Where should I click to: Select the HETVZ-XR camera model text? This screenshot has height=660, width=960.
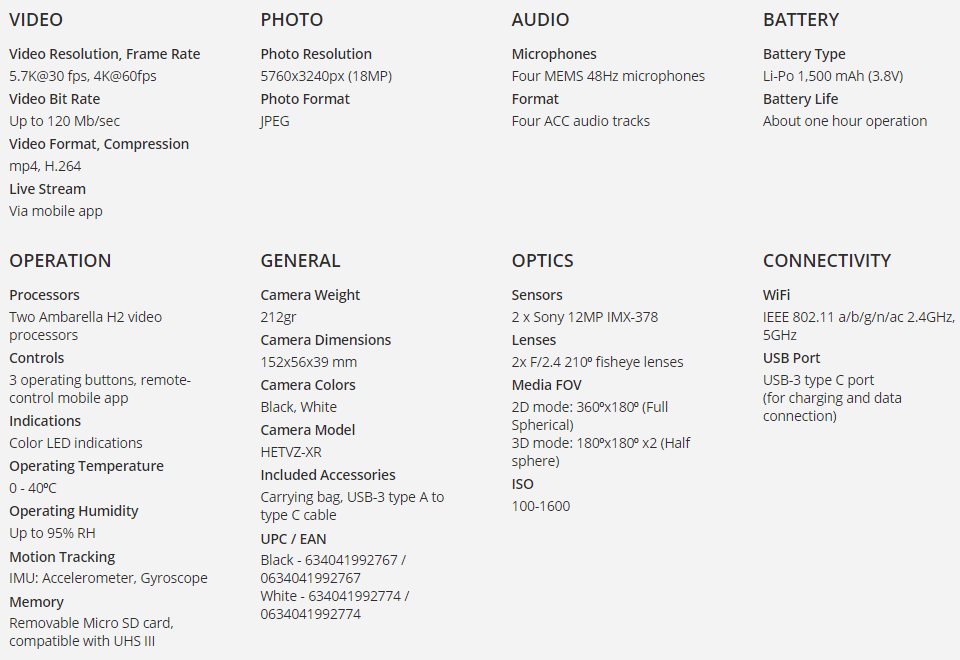[x=291, y=452]
